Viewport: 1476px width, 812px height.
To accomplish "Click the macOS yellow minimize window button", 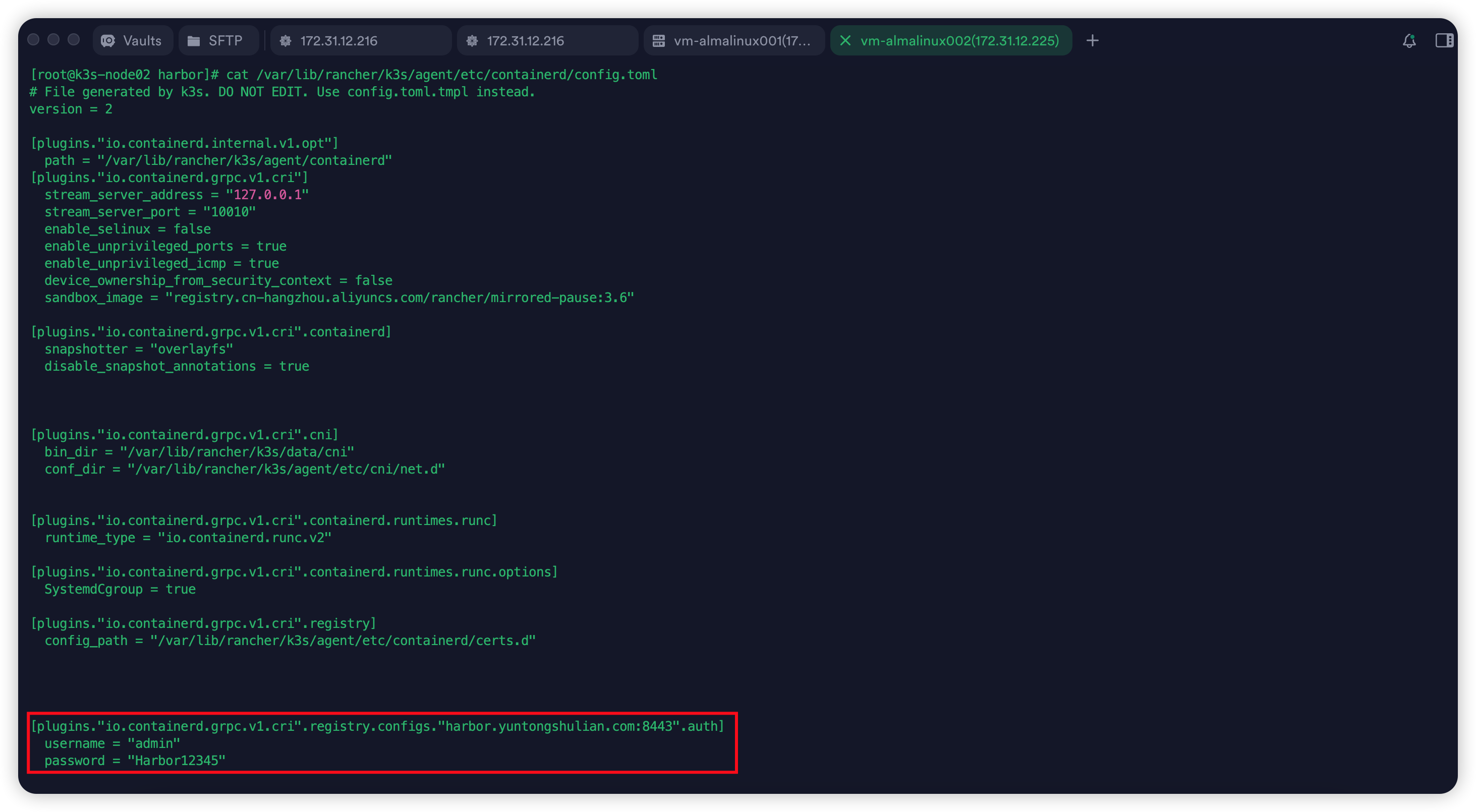I will click(x=53, y=39).
